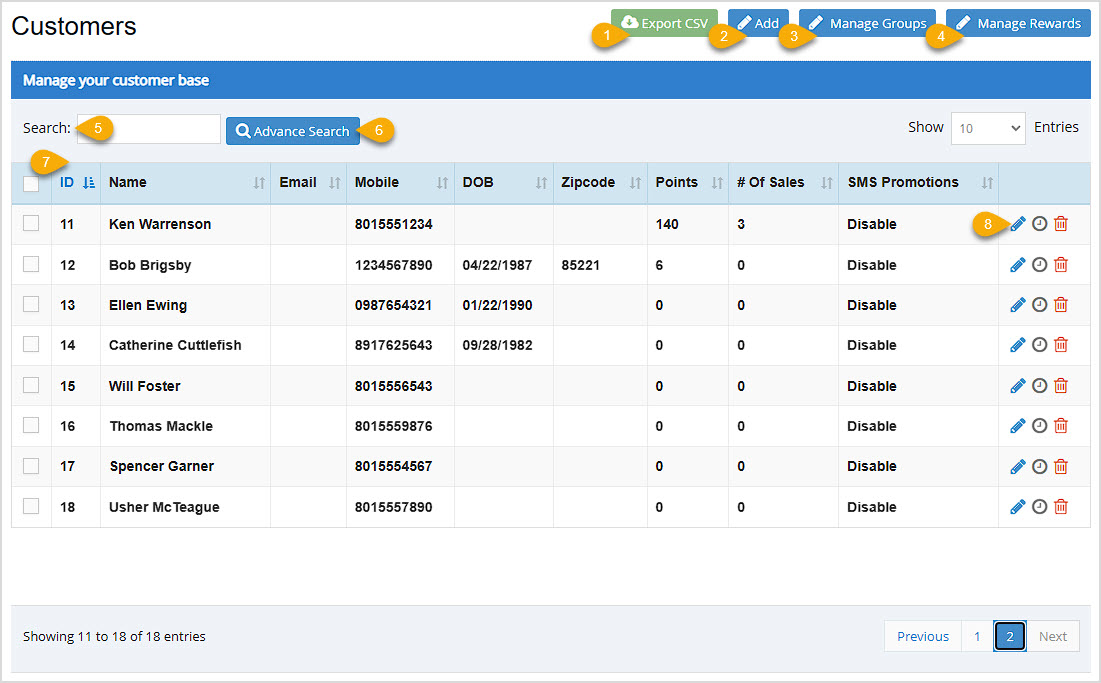View history for Spencer Garner

[1039, 466]
